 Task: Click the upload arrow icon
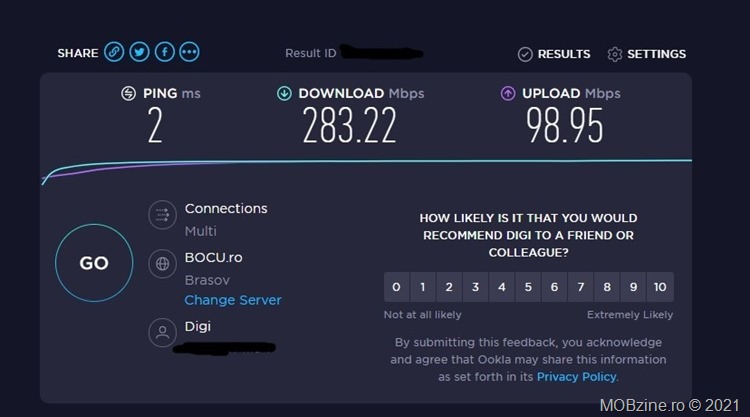[508, 93]
